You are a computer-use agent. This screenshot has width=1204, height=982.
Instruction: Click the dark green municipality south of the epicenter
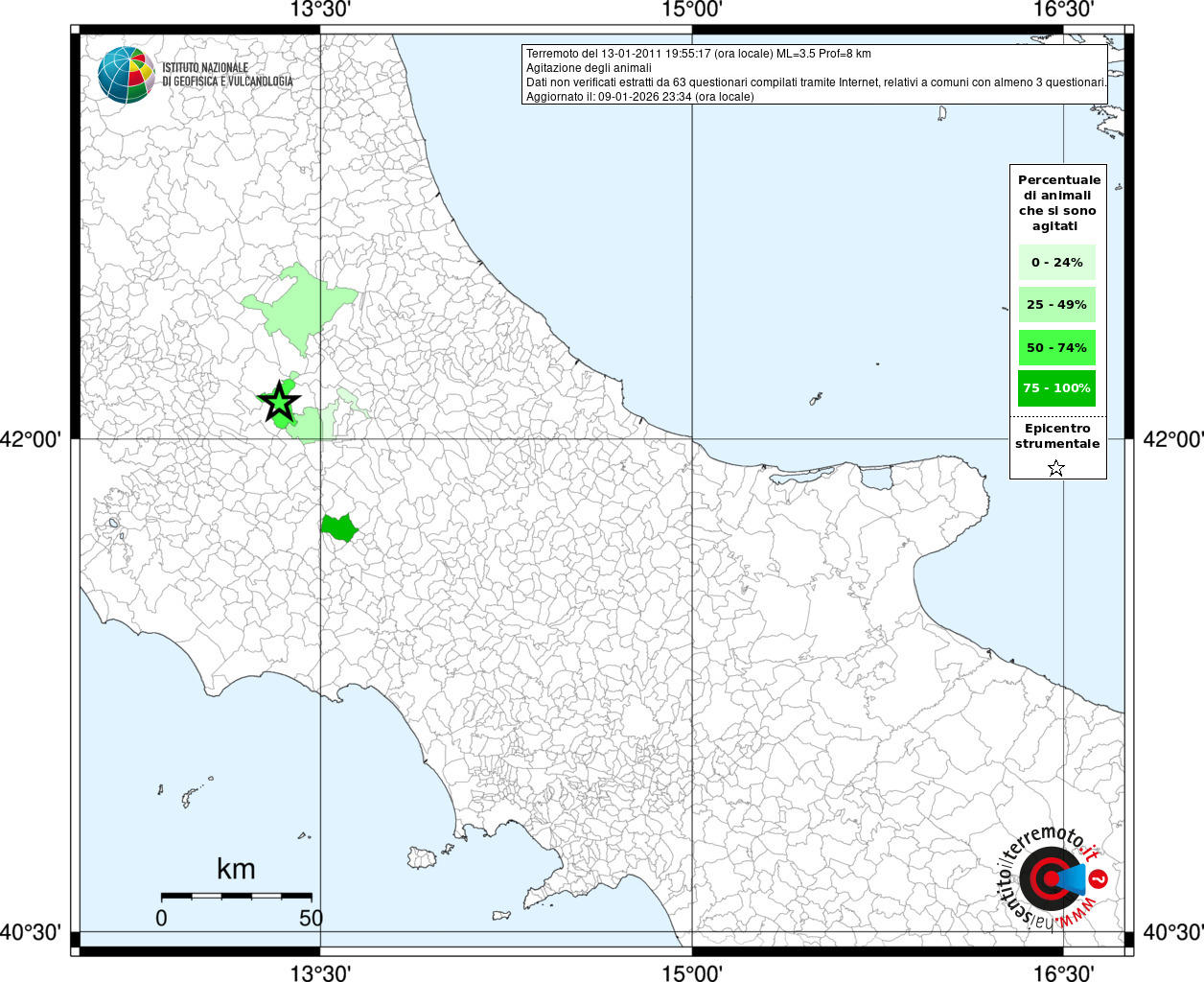click(339, 527)
